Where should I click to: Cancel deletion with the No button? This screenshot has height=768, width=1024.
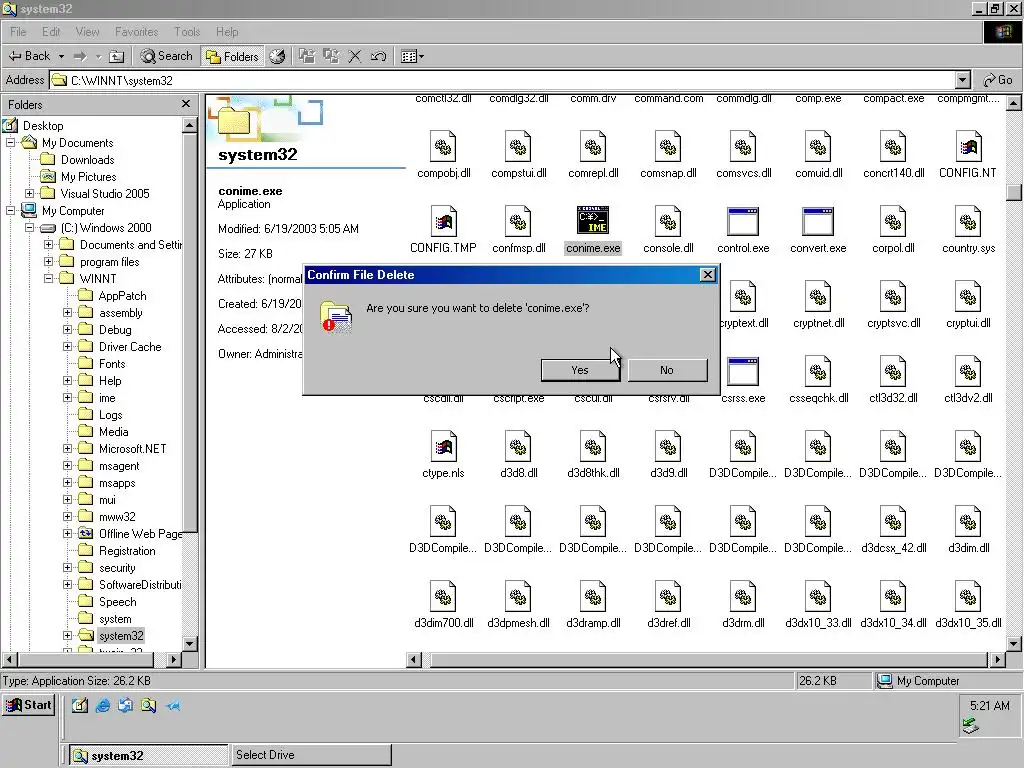[x=667, y=370]
